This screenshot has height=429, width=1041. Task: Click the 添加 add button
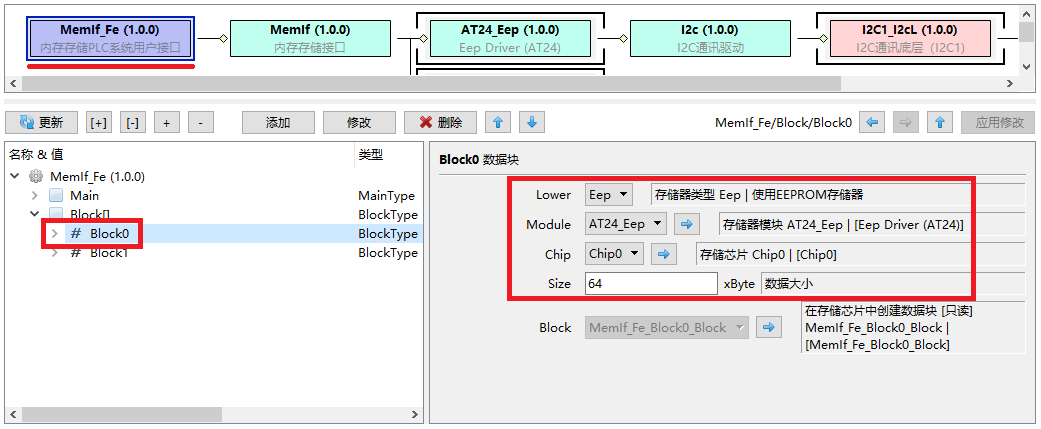tap(278, 122)
